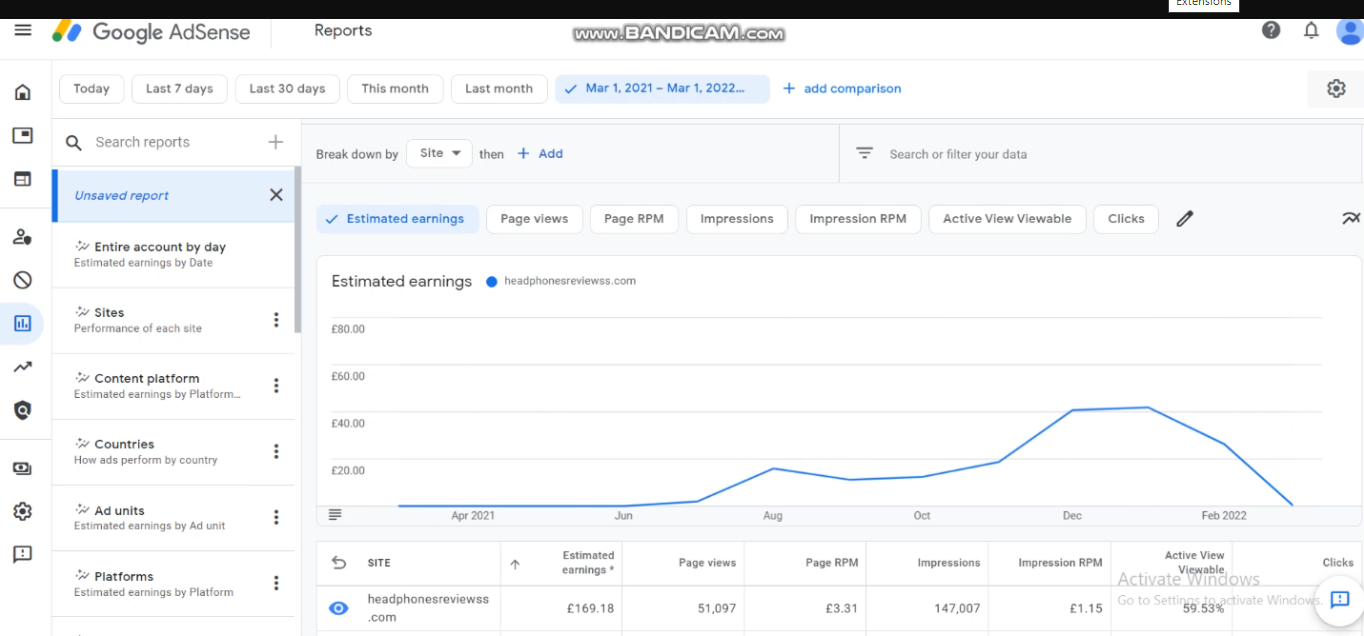This screenshot has width=1364, height=636.
Task: Focus the Search or filter your data field
Action: point(1100,154)
